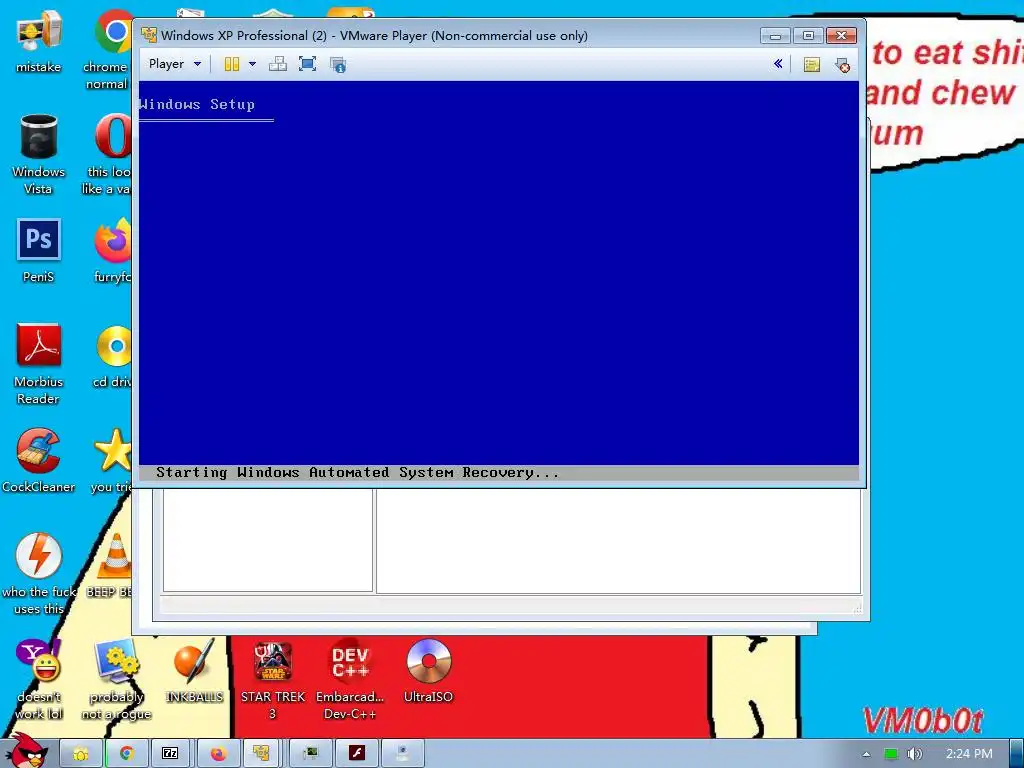This screenshot has height=768, width=1024.
Task: Open 7-Zip from the taskbar
Action: pos(170,754)
